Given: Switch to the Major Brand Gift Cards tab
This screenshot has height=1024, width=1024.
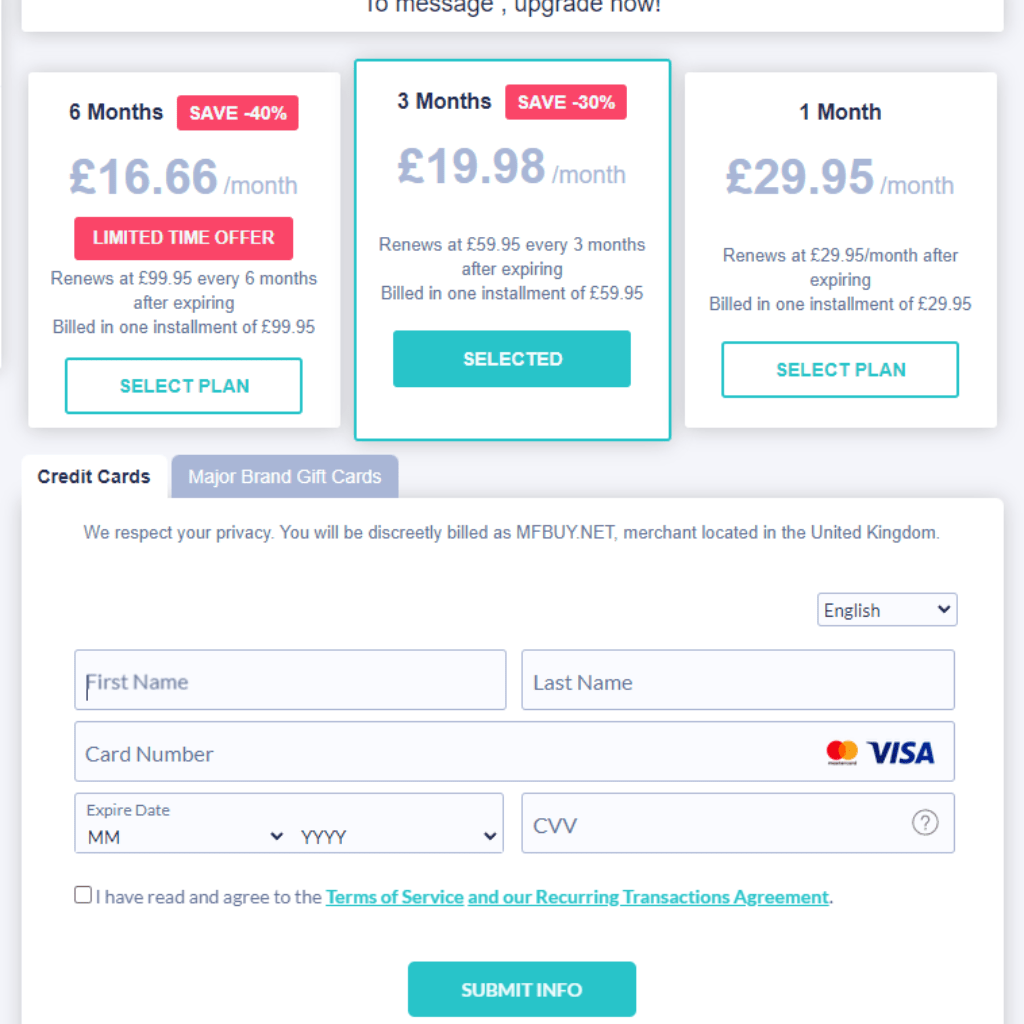Looking at the screenshot, I should 285,477.
